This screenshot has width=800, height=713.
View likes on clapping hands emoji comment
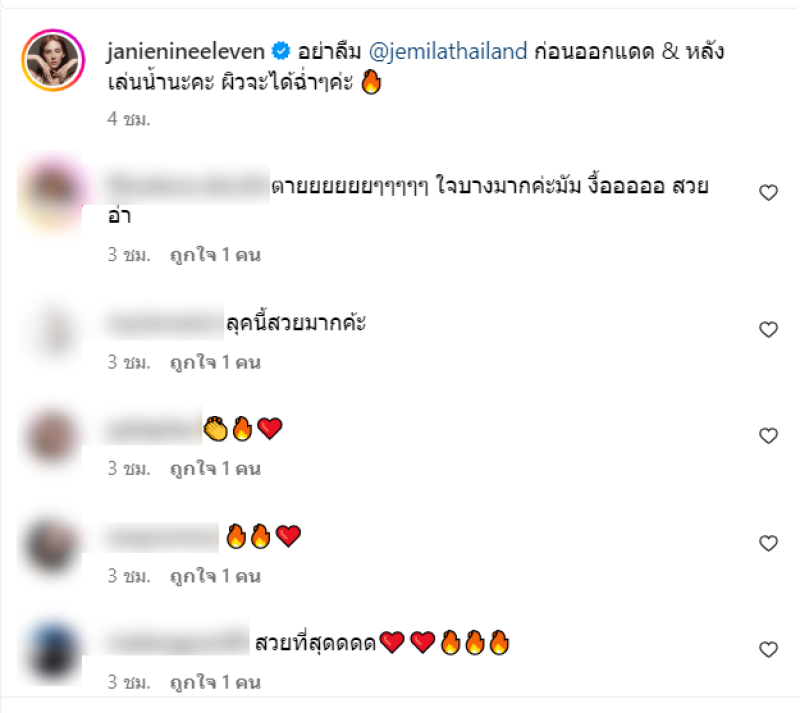tap(215, 468)
